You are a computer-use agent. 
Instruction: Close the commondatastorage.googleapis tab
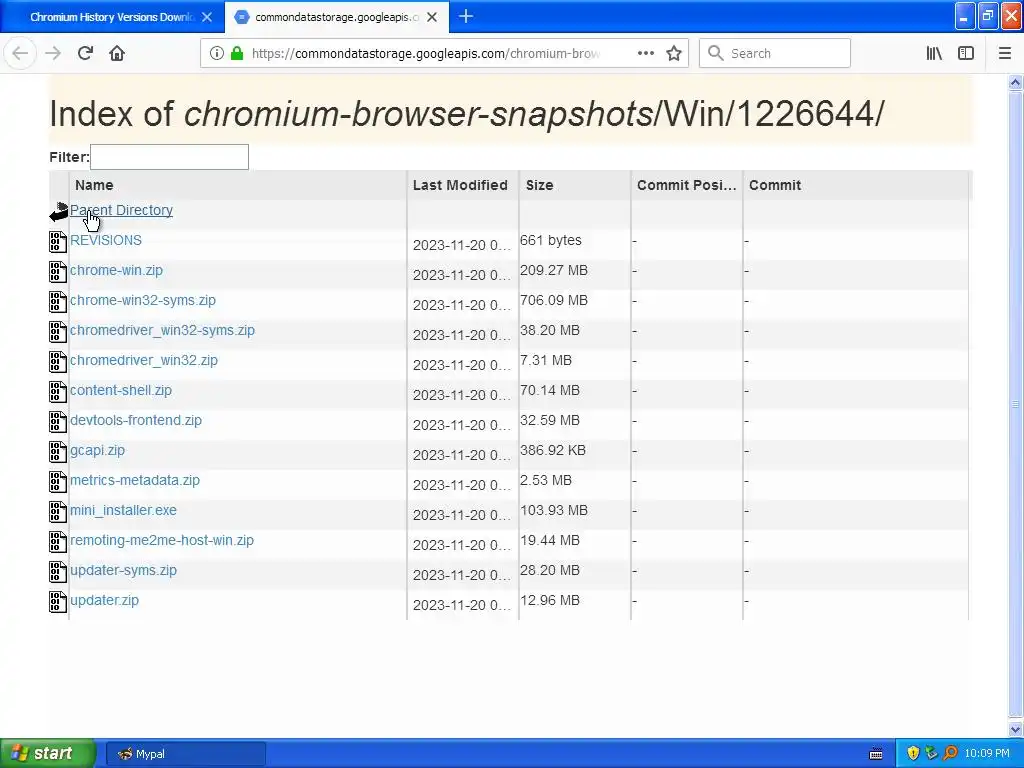click(x=432, y=17)
